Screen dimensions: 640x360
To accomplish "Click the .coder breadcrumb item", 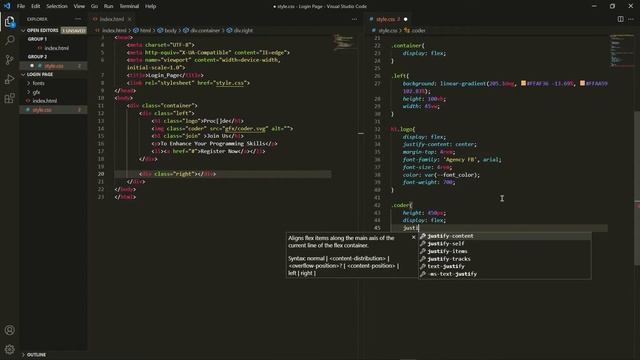I will tap(415, 30).
